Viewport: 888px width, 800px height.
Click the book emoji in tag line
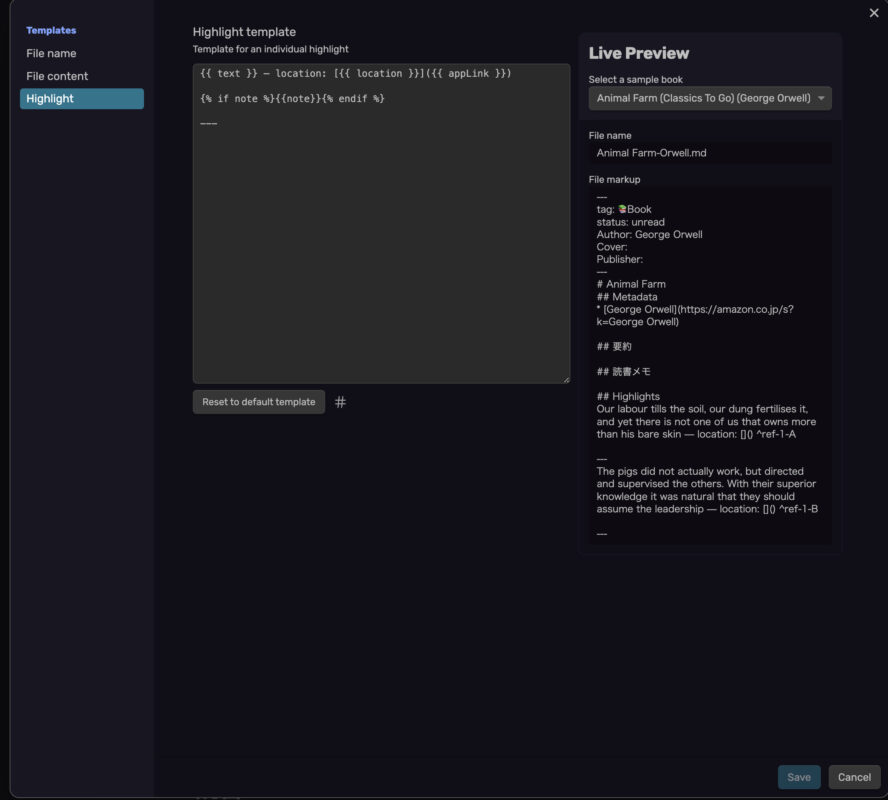point(622,209)
